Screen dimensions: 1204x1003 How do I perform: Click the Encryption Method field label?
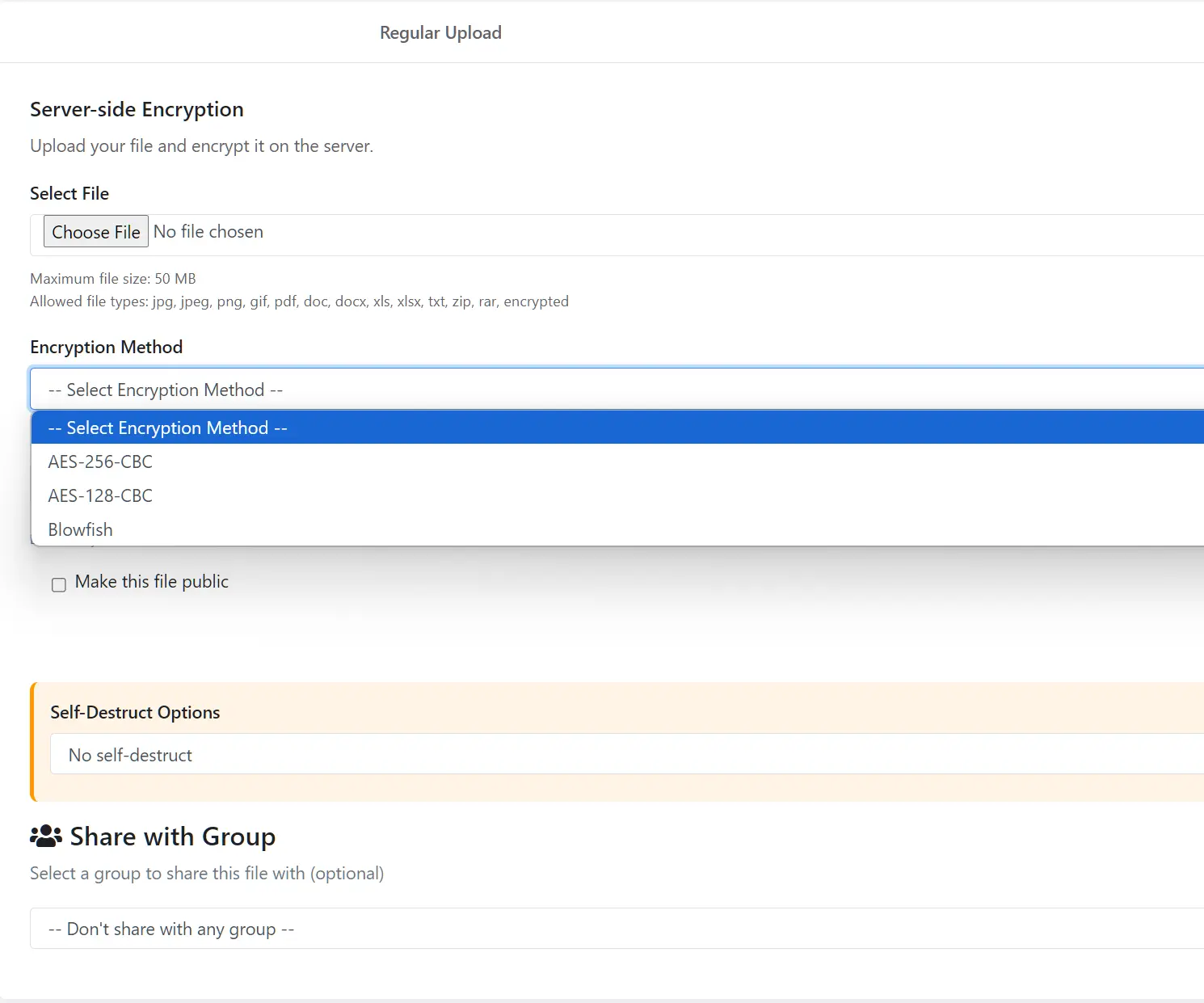pyautogui.click(x=107, y=347)
